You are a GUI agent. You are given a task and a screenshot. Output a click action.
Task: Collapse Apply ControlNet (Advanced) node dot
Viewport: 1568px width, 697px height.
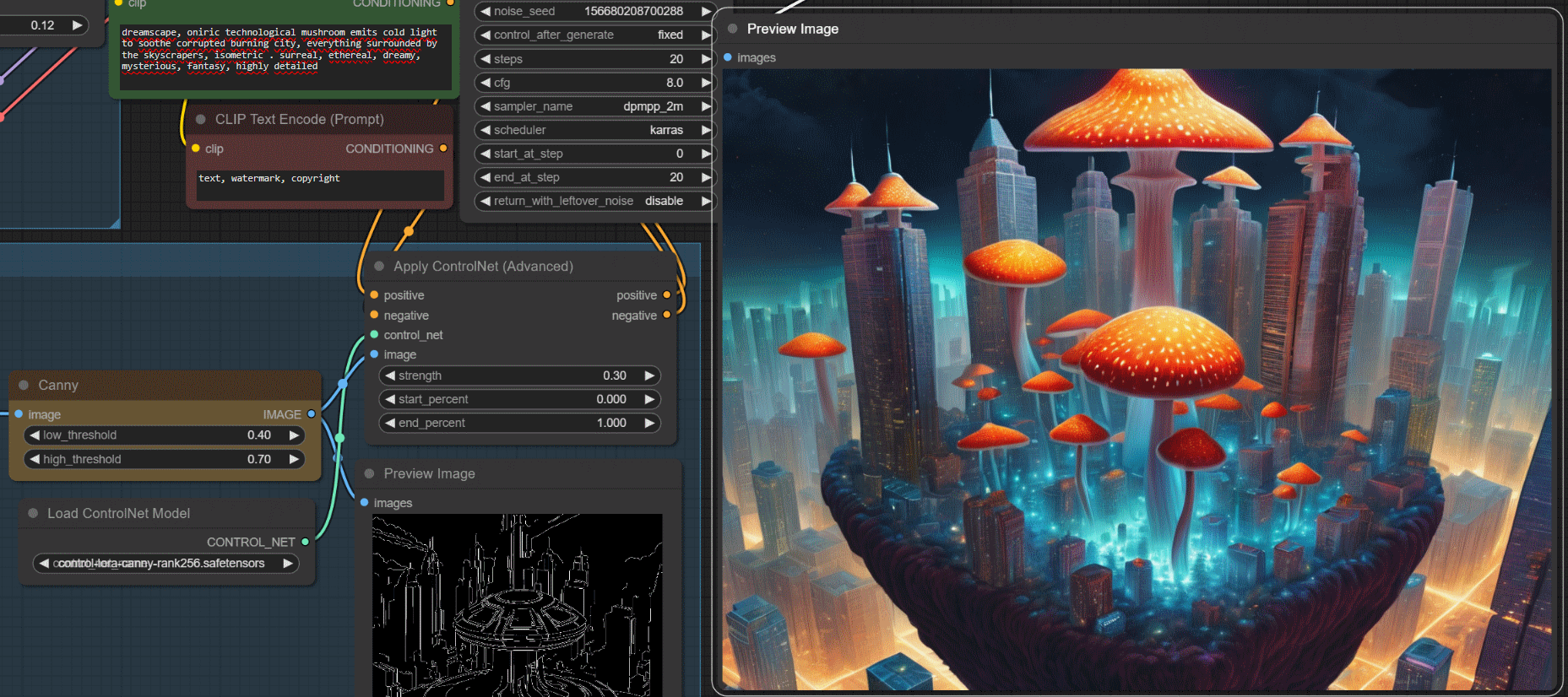[x=379, y=266]
